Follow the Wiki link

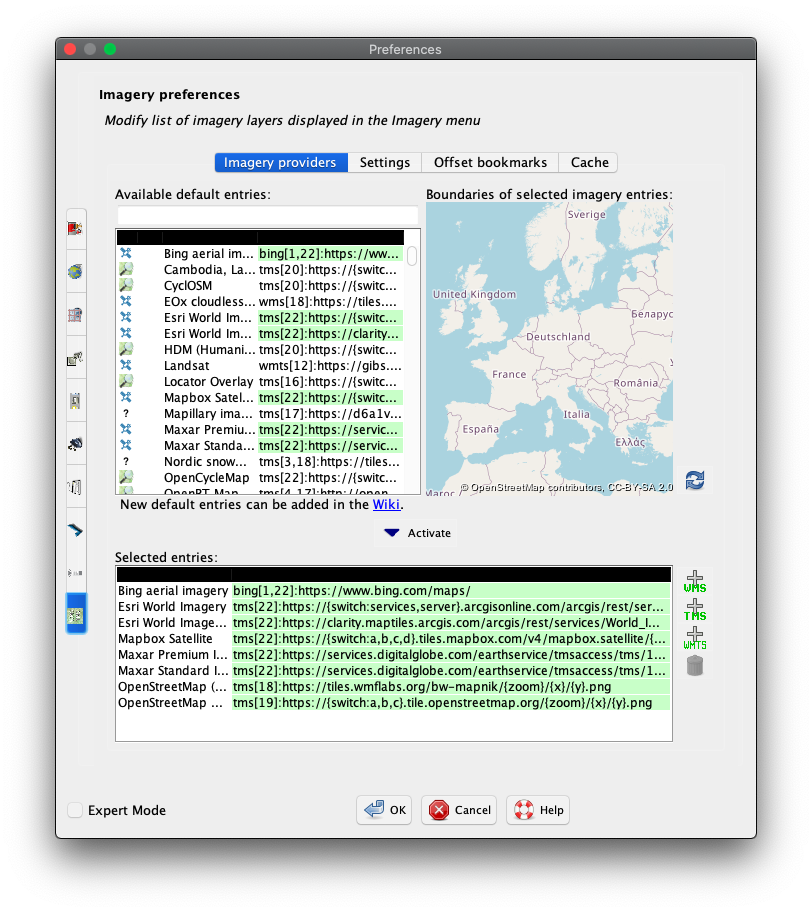click(386, 505)
